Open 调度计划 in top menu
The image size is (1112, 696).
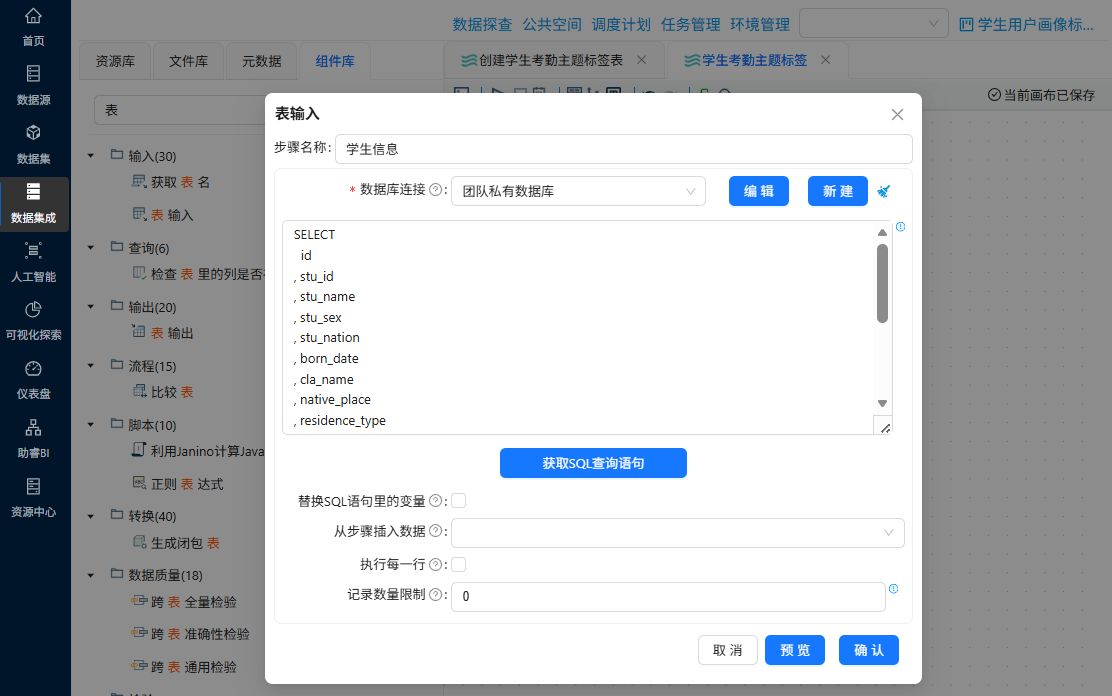621,25
